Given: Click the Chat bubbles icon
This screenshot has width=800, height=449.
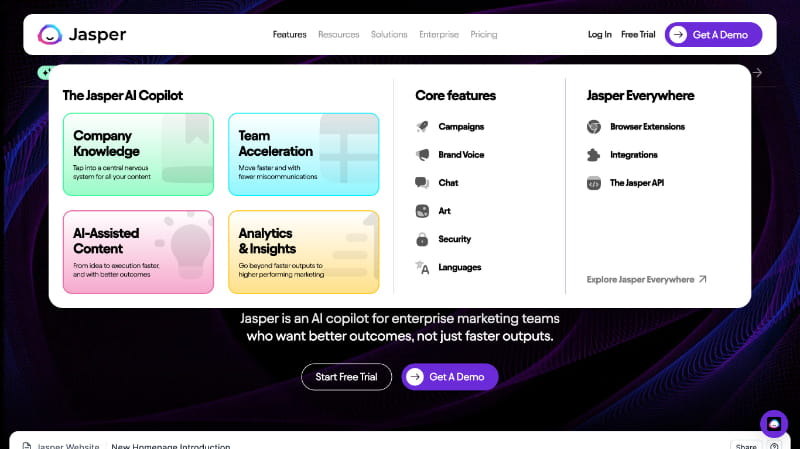Looking at the screenshot, I should pos(422,183).
